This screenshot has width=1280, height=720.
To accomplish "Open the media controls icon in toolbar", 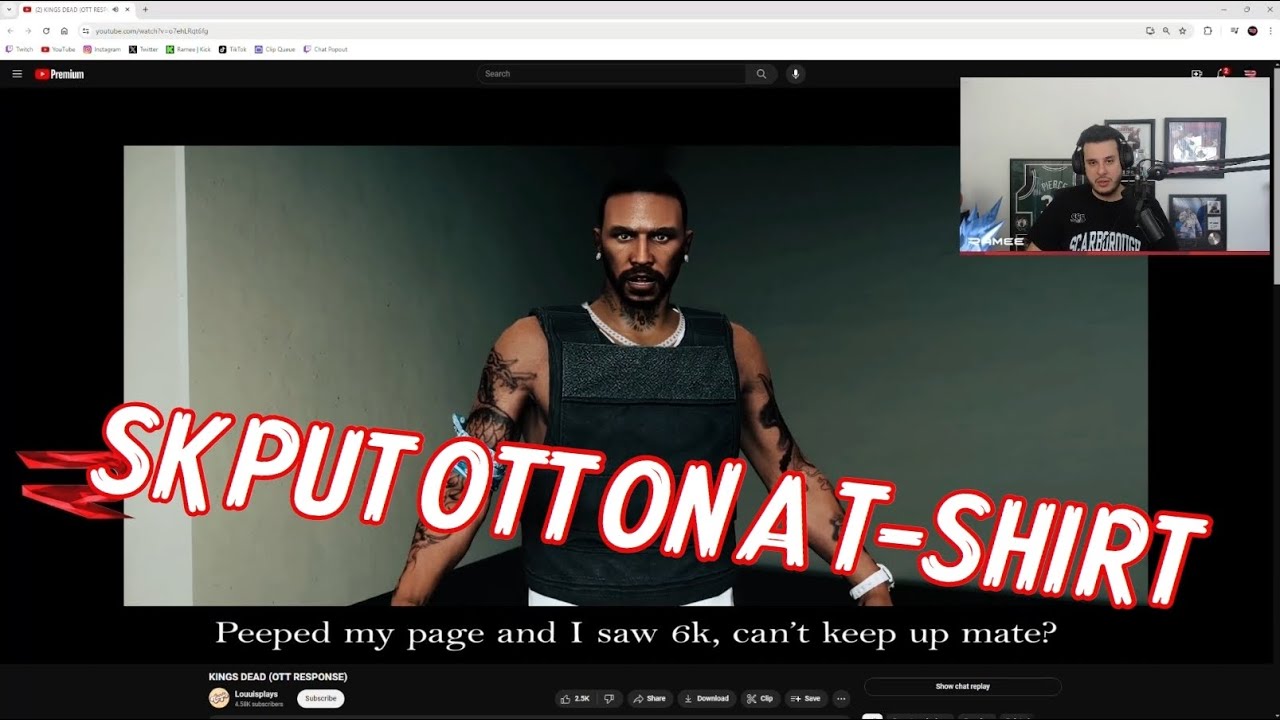I will tap(1234, 31).
